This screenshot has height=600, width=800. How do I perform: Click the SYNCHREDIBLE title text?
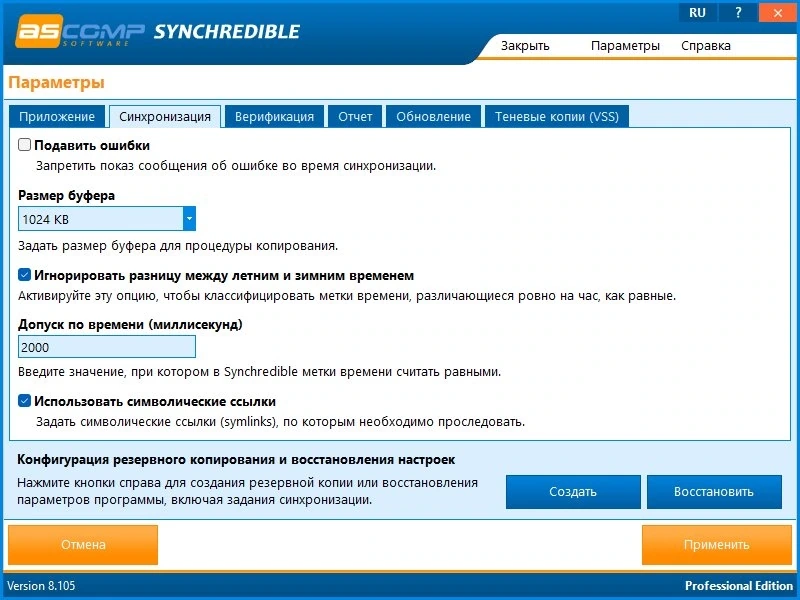point(227,32)
